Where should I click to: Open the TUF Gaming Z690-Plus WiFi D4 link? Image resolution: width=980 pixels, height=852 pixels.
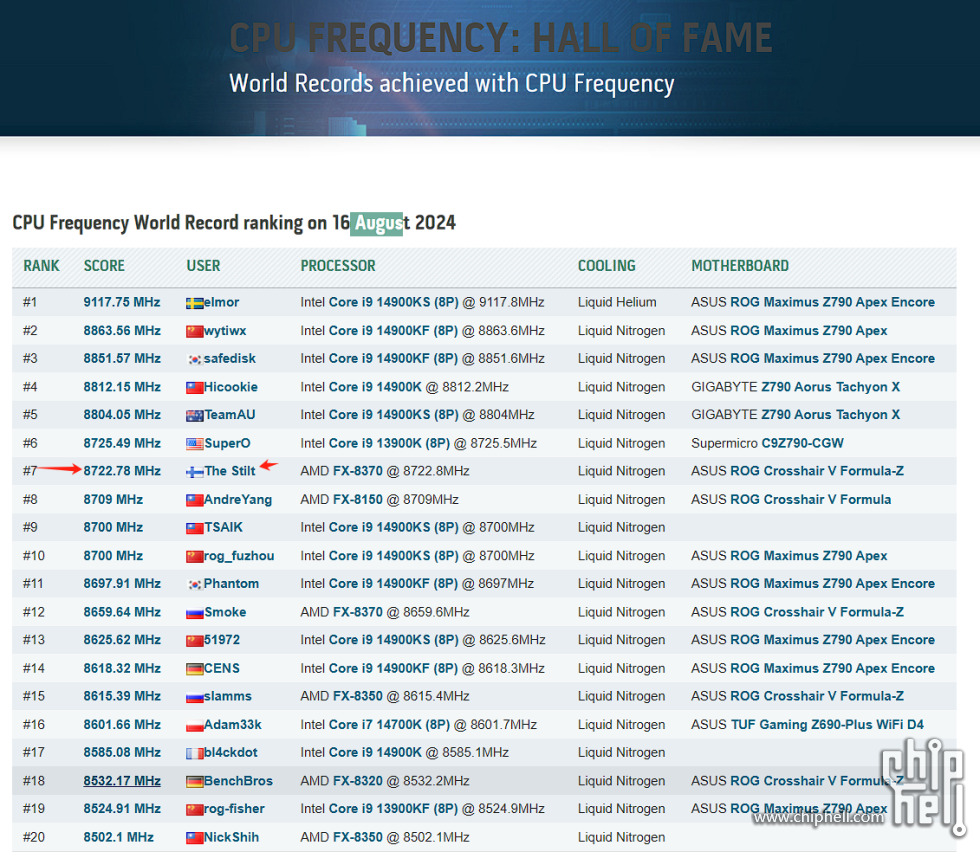[x=827, y=724]
